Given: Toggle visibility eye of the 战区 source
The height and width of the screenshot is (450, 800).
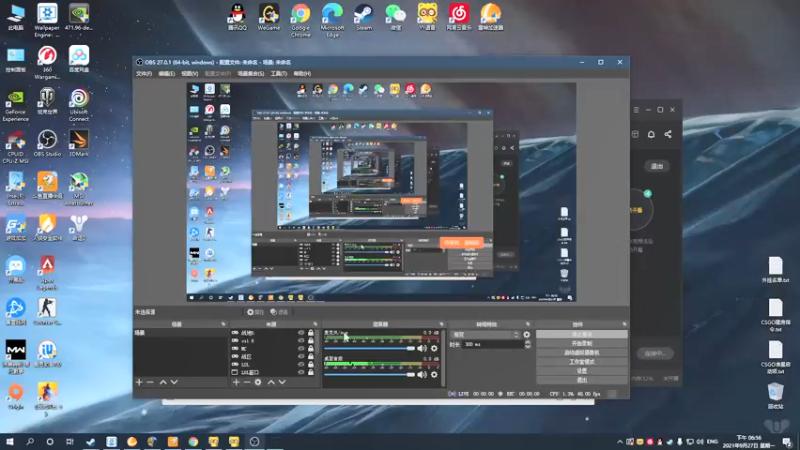Looking at the screenshot, I should (301, 357).
